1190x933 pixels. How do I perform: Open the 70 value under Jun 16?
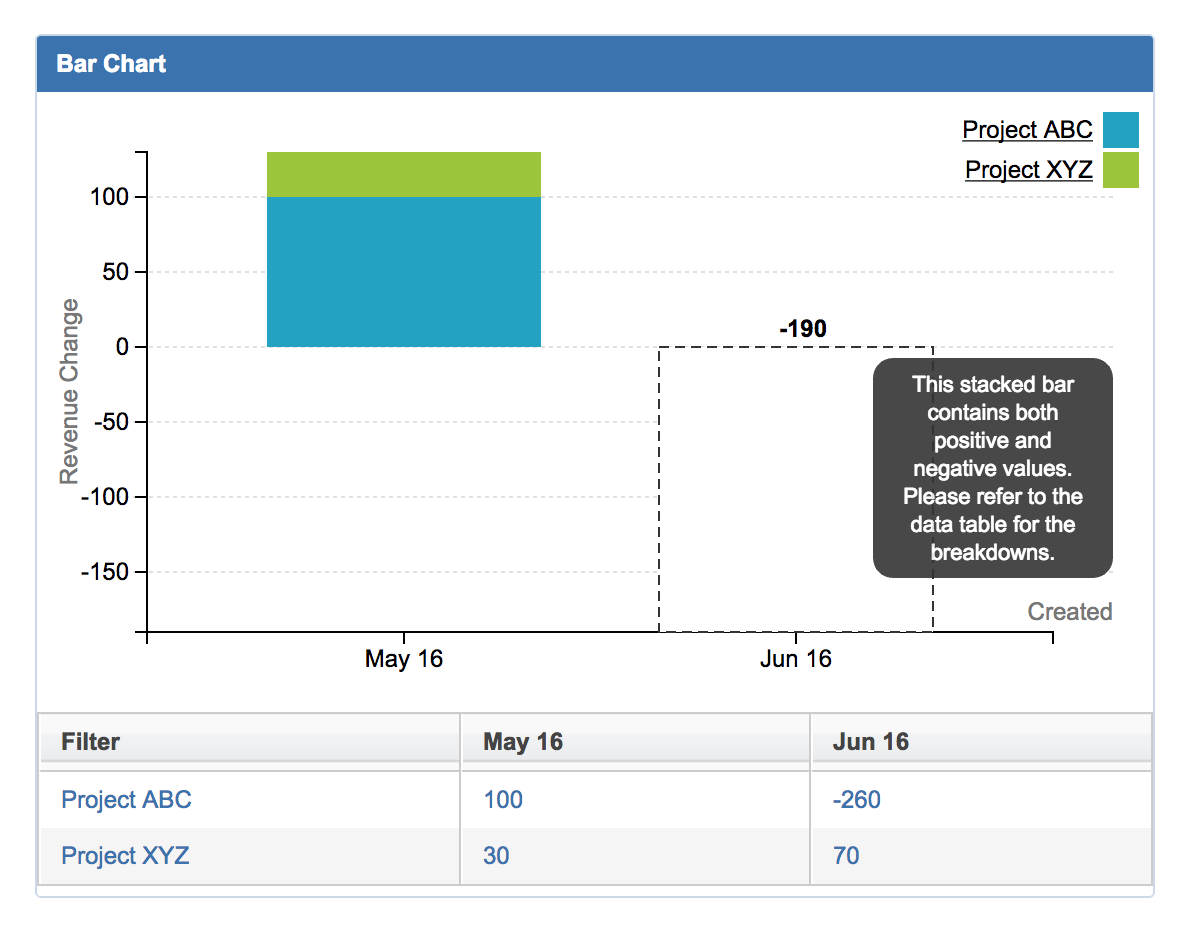pos(846,856)
